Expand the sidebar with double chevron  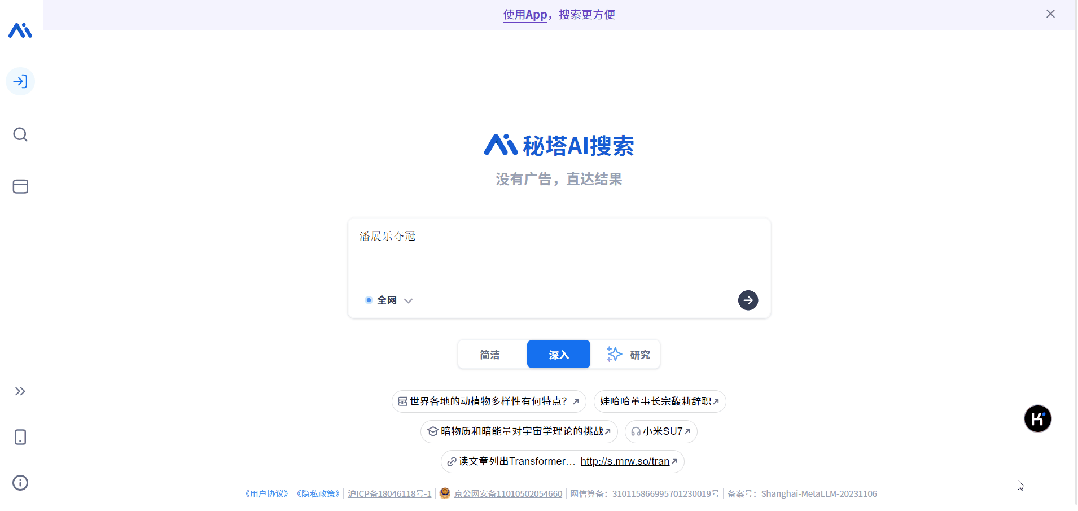(21, 391)
